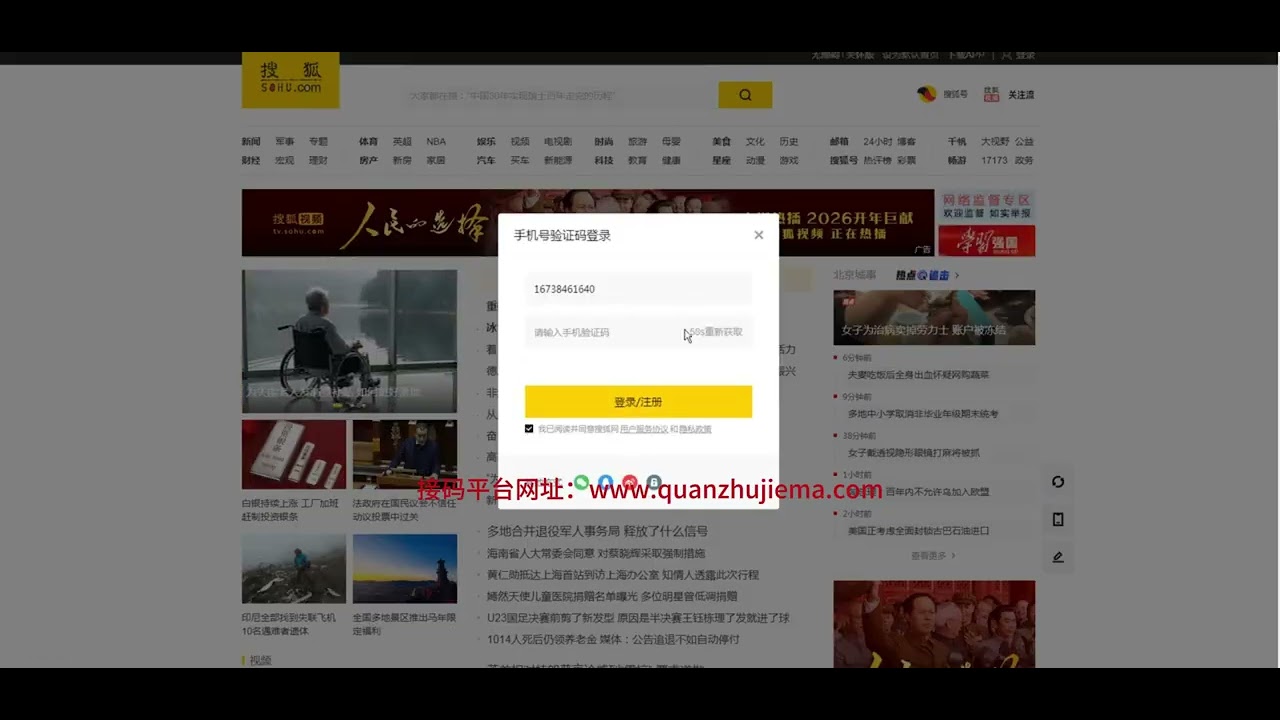Open 夫妻吃饭后全身出血 news item
Viewport: 1280px width, 720px height.
click(918, 375)
